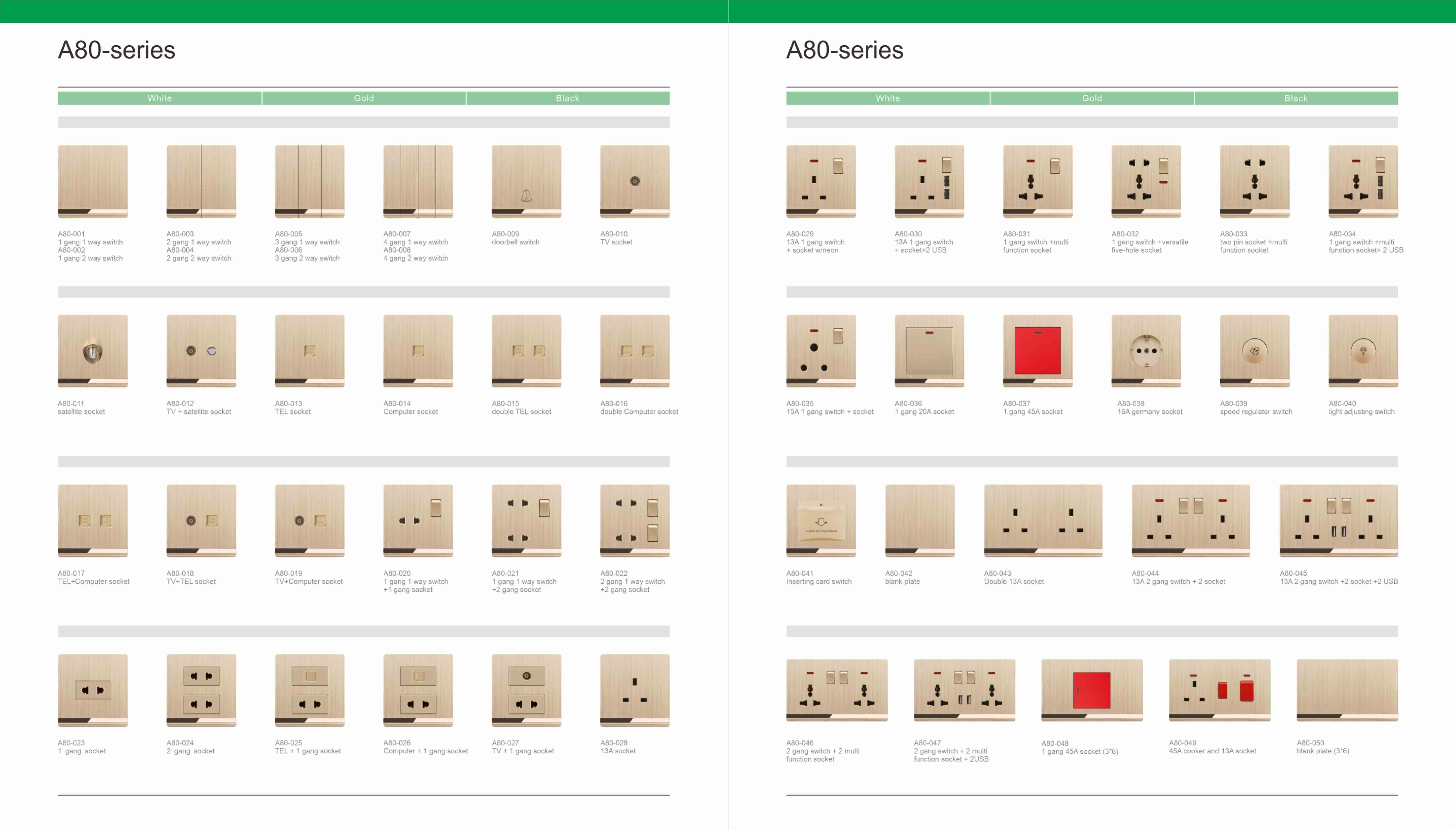
Task: View the A80-047 multi function socket + 2USB image
Action: click(965, 690)
